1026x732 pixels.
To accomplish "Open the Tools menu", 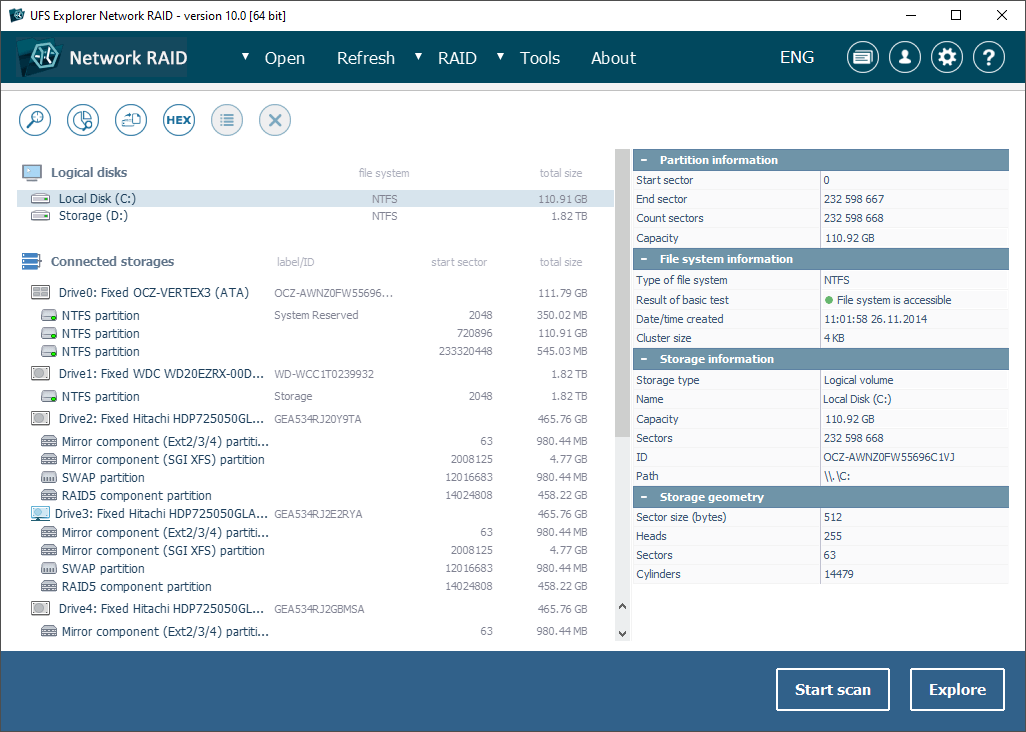I will click(540, 58).
